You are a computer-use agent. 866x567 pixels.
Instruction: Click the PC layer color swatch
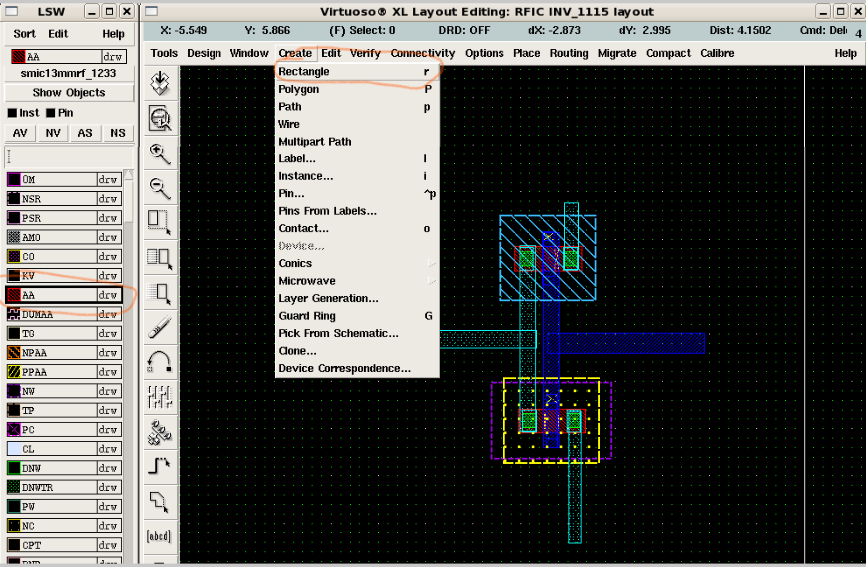pos(14,430)
